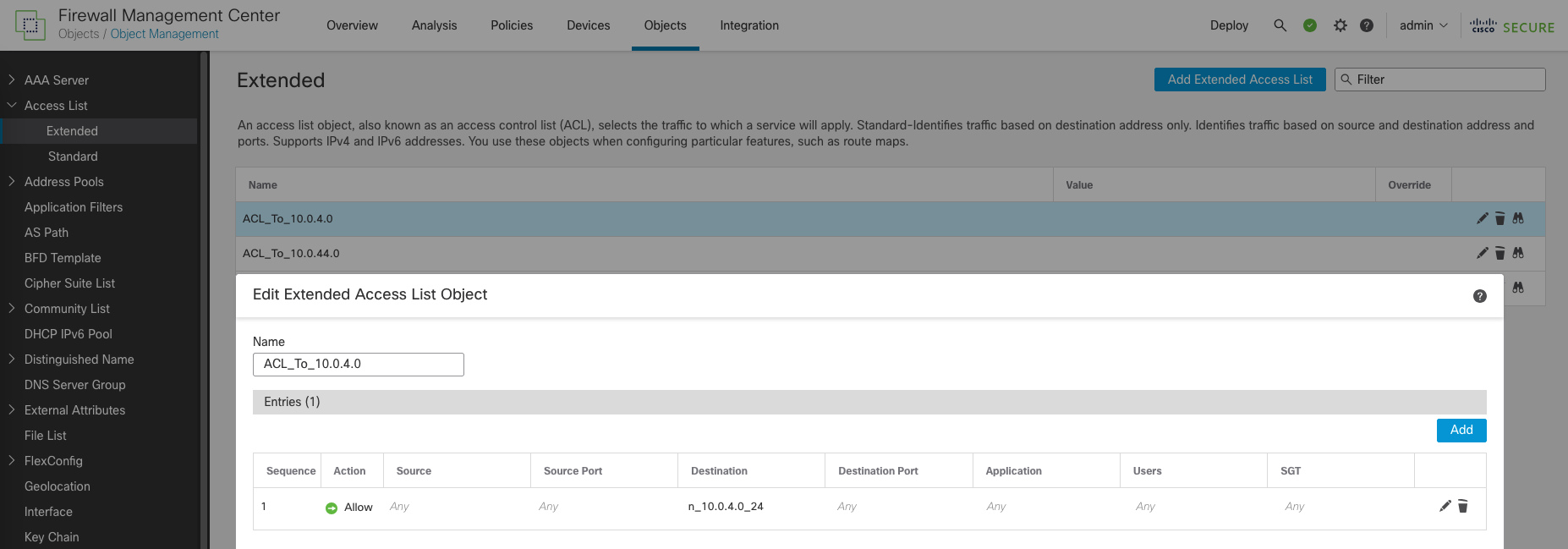This screenshot has height=549, width=1568.
Task: Open the Policies menu tab
Action: 512,25
